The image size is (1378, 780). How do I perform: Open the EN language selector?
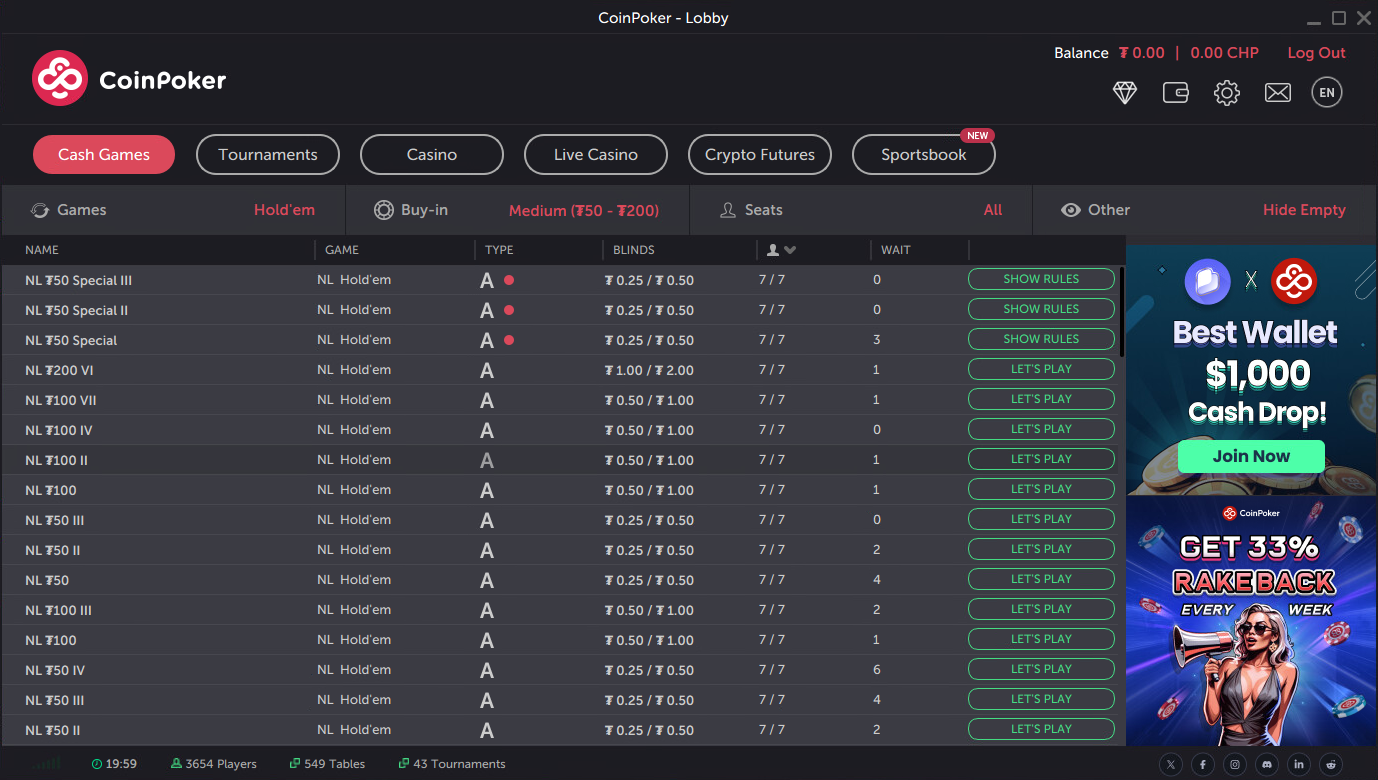click(x=1327, y=93)
